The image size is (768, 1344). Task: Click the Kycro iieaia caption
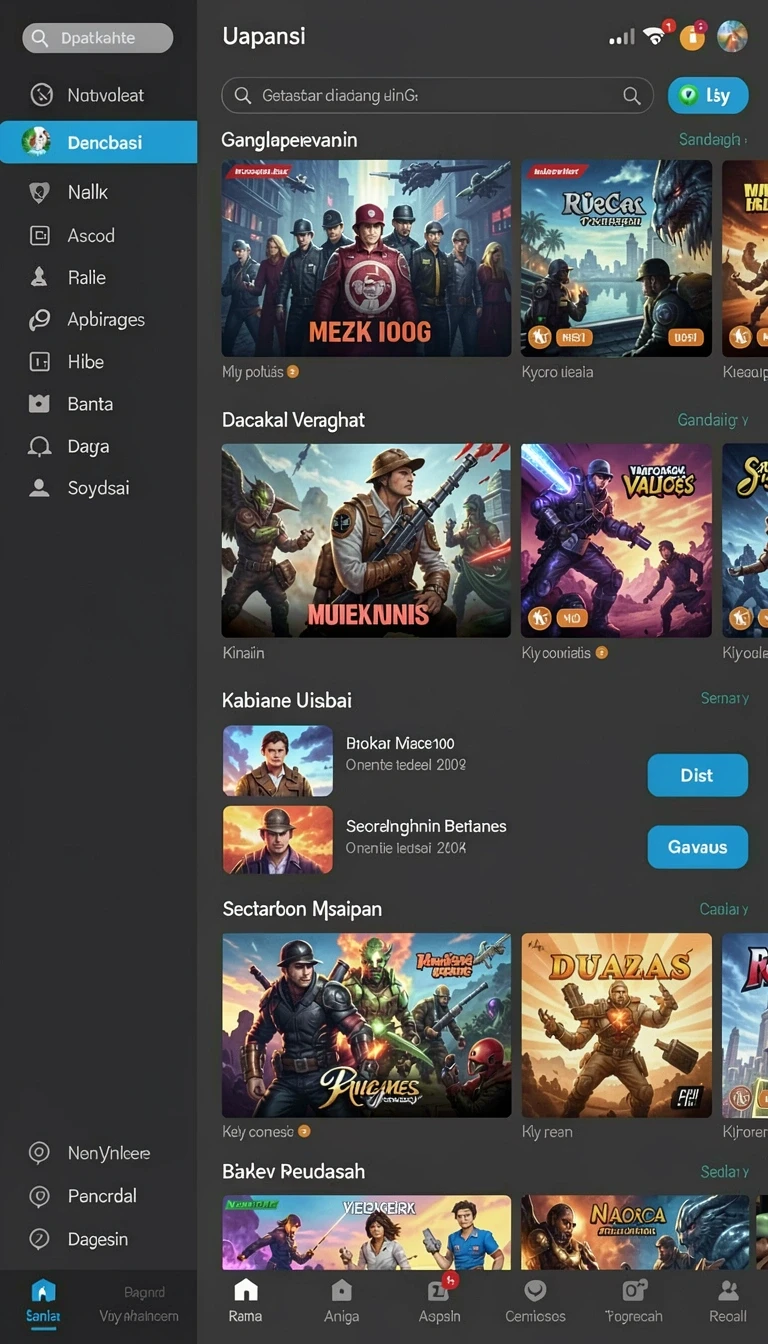tap(557, 372)
